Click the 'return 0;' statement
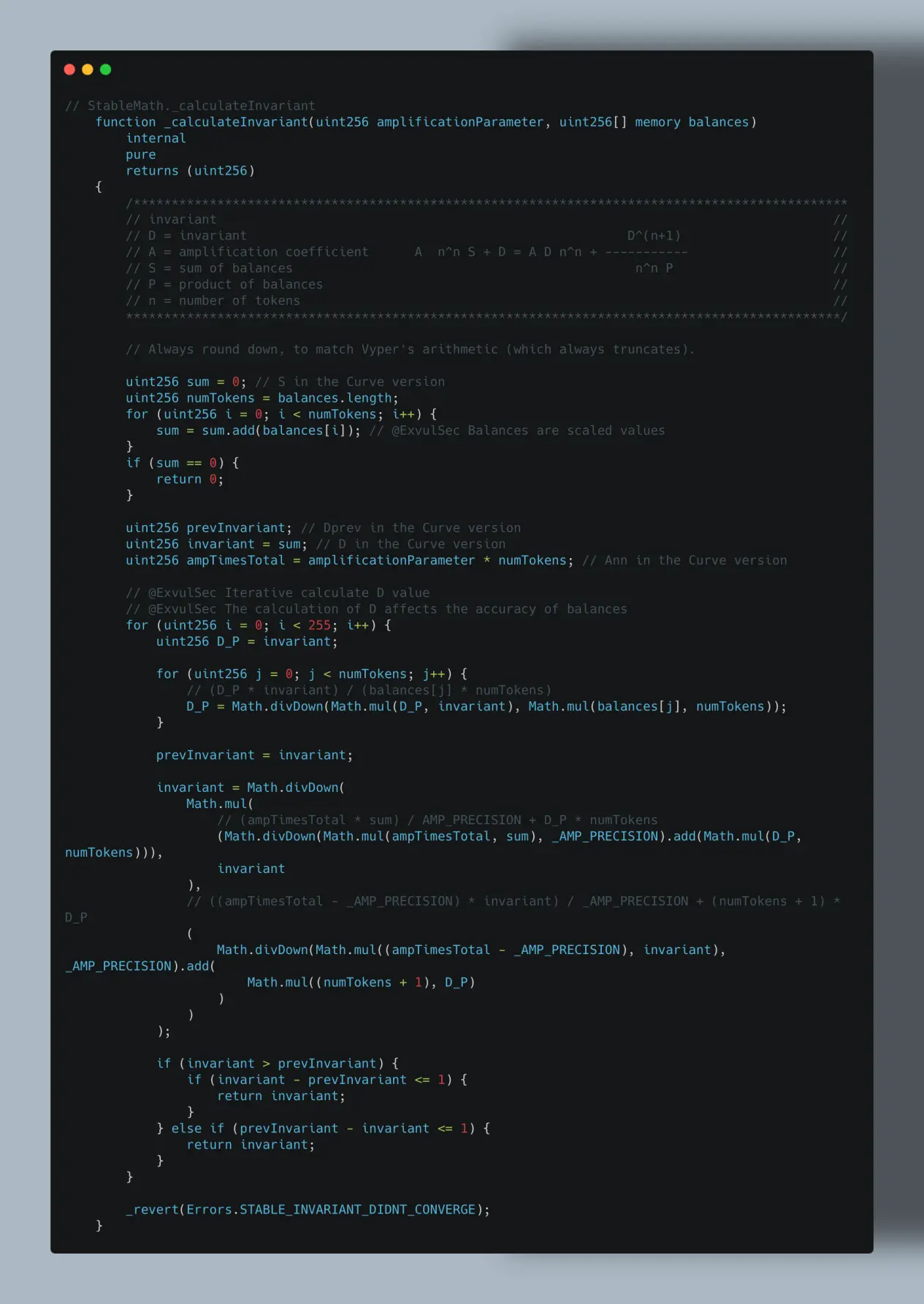This screenshot has width=924, height=1304. 190,479
